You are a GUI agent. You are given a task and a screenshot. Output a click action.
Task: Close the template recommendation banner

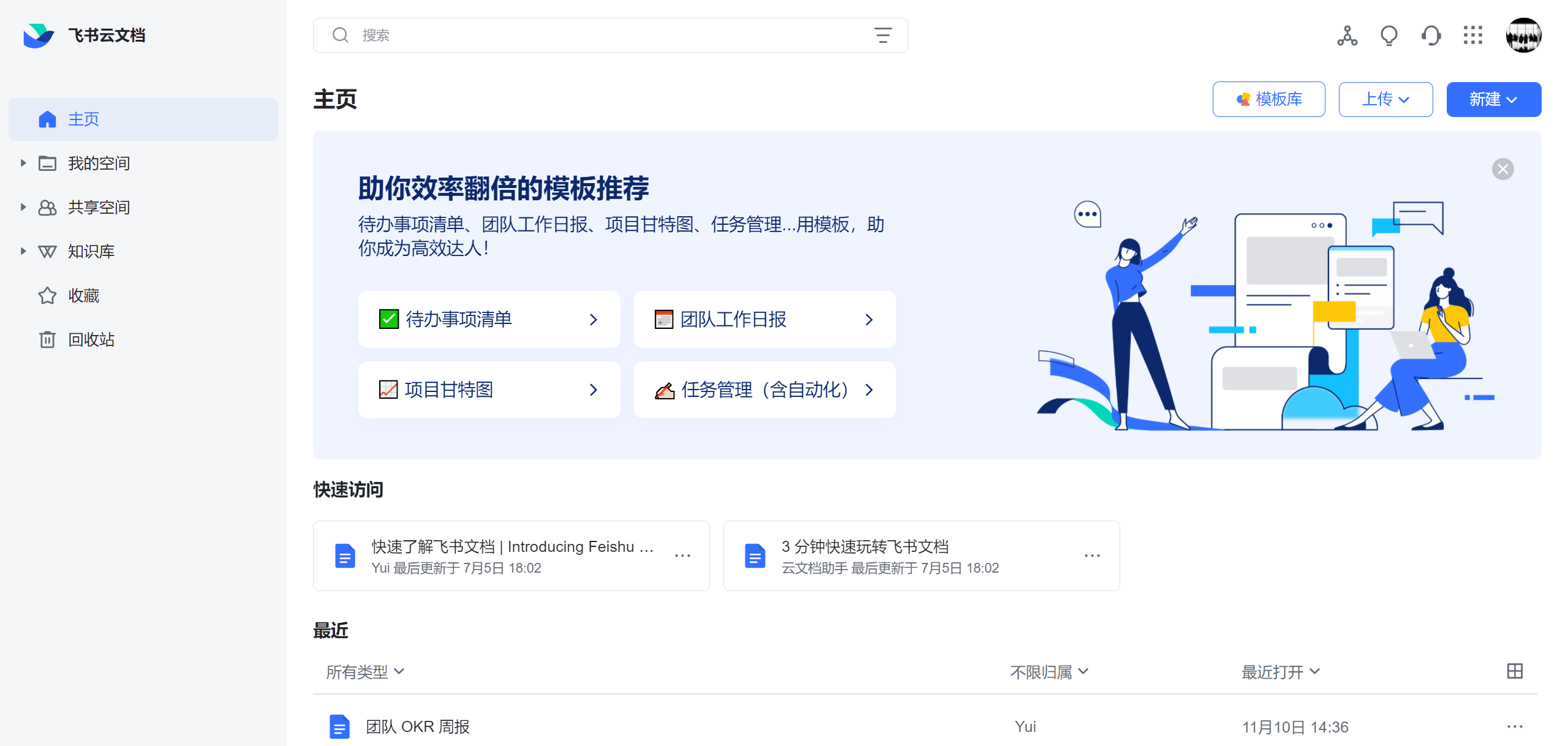pyautogui.click(x=1502, y=169)
